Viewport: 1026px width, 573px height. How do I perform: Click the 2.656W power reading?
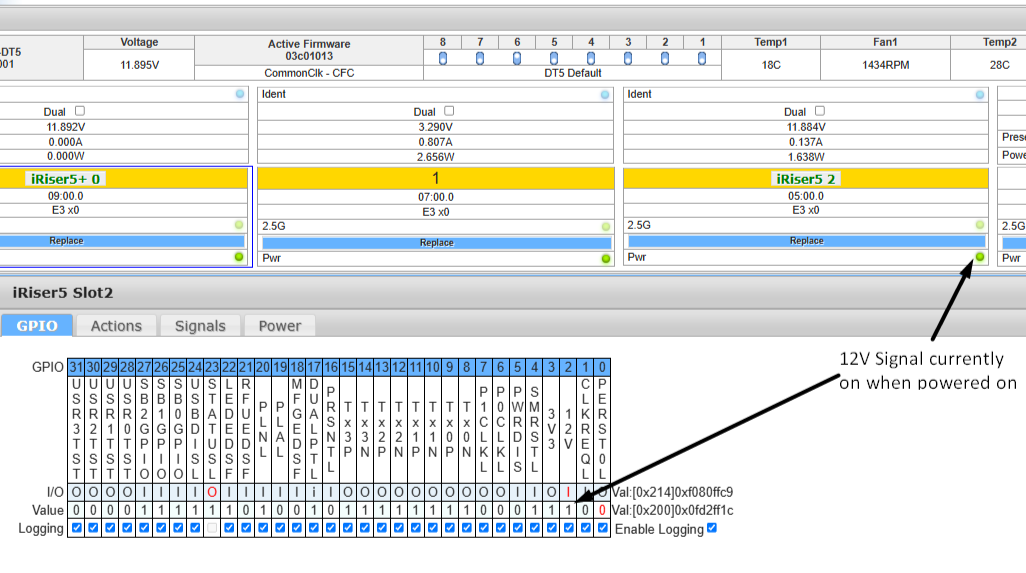click(436, 157)
